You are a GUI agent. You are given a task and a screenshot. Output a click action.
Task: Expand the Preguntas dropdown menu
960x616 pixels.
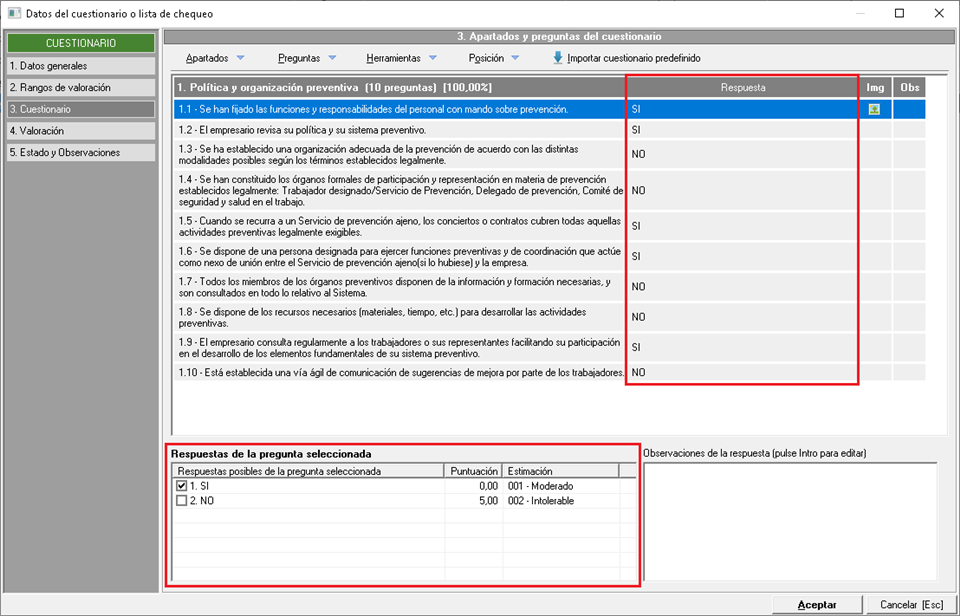pyautogui.click(x=307, y=58)
